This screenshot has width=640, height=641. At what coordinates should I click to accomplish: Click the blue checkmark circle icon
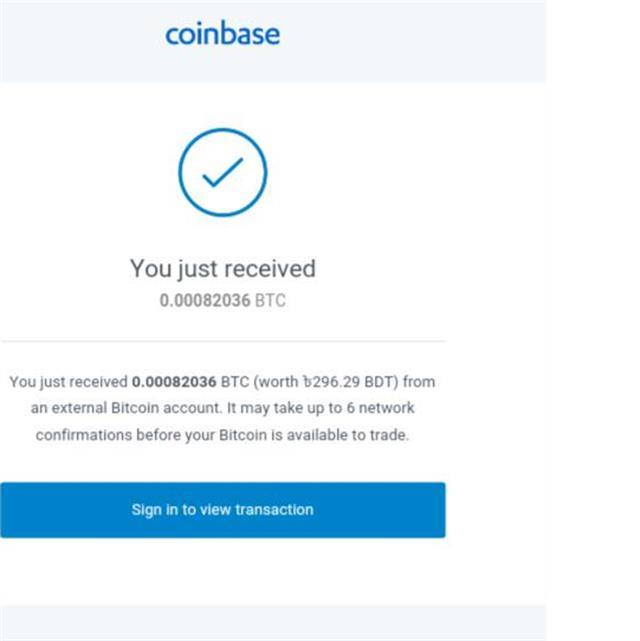[222, 173]
